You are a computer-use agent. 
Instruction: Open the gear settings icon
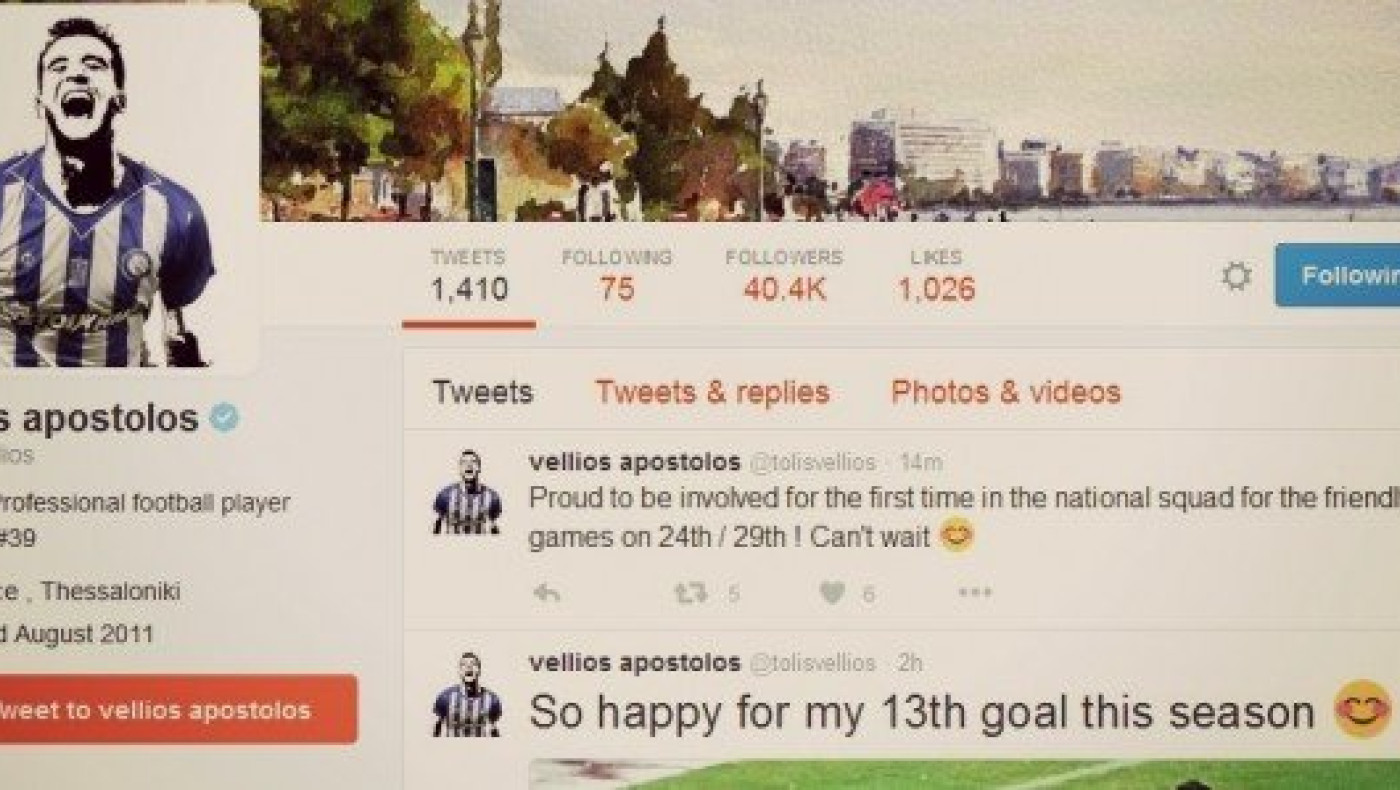point(1236,276)
